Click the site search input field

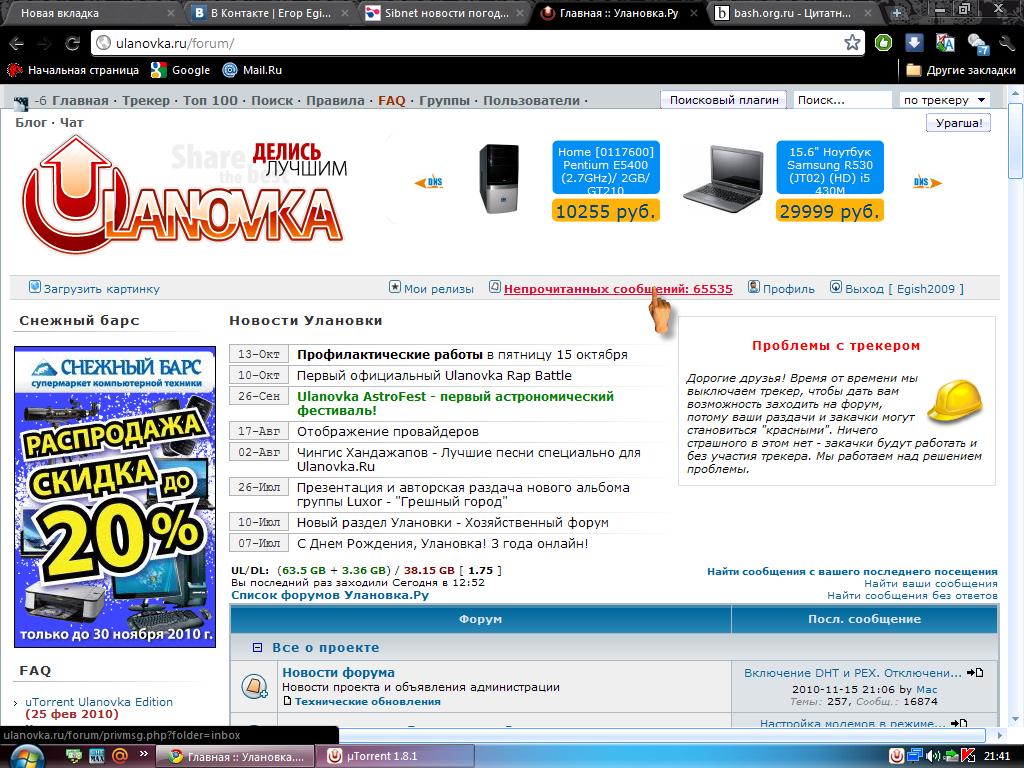840,100
